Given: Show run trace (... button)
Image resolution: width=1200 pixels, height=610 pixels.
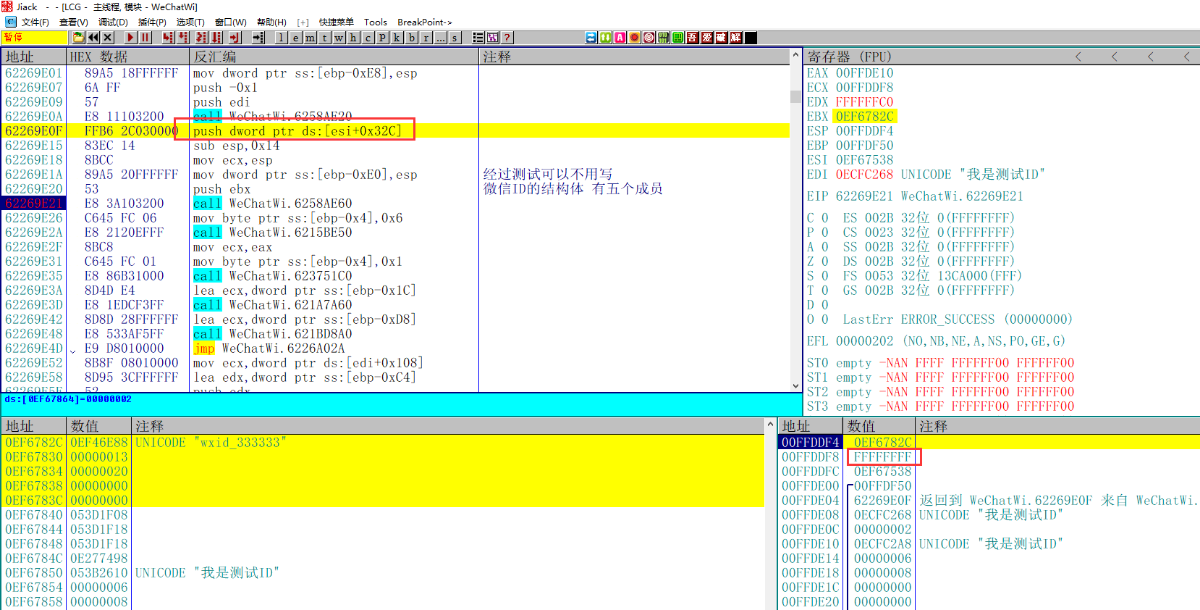Looking at the screenshot, I should [x=441, y=38].
